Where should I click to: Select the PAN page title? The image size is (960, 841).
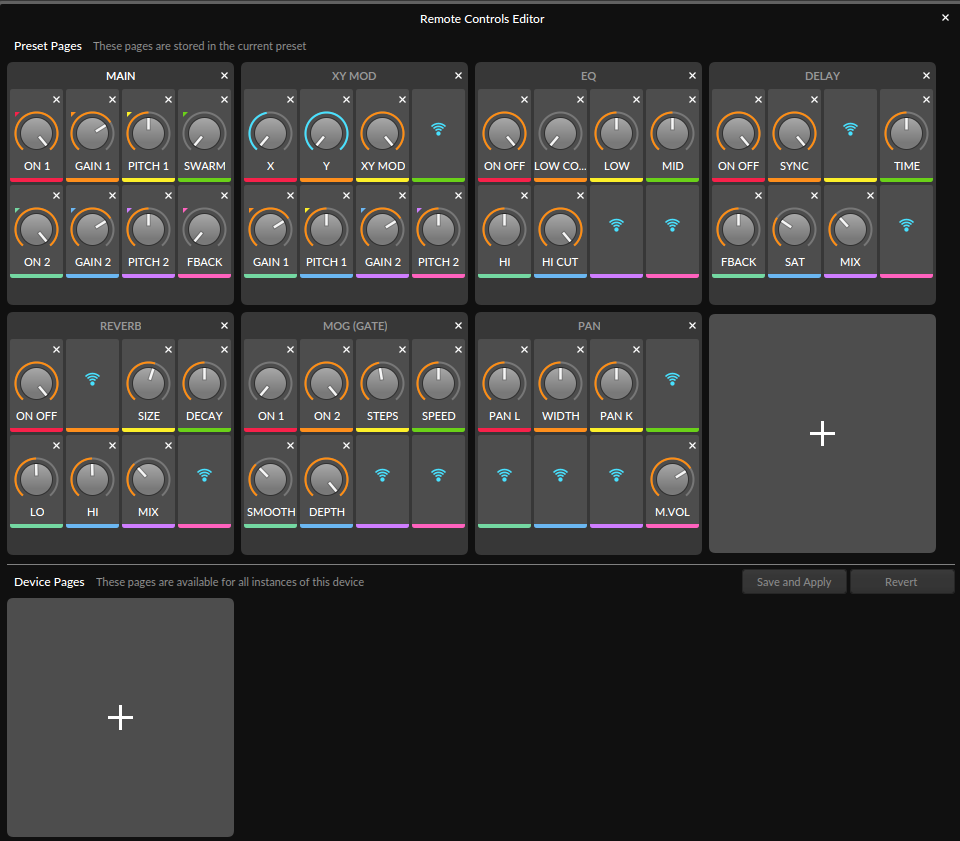tap(589, 326)
